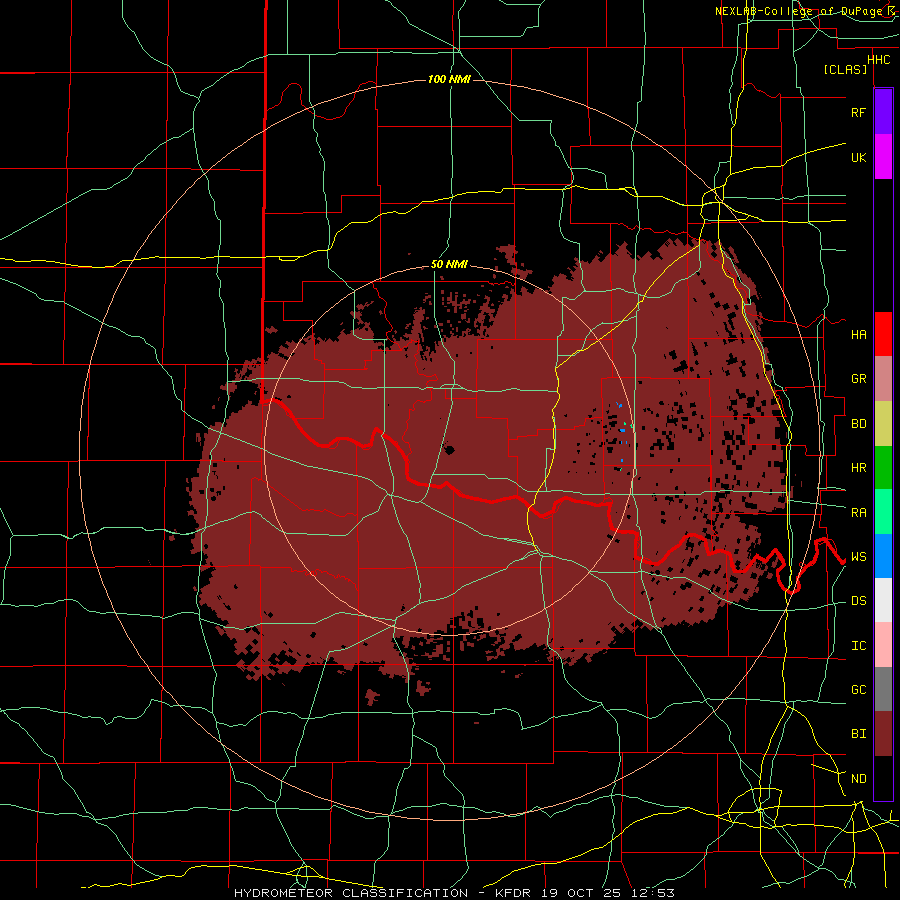The width and height of the screenshot is (900, 900).
Task: Click the magenta UK color swatch
Action: 883,157
